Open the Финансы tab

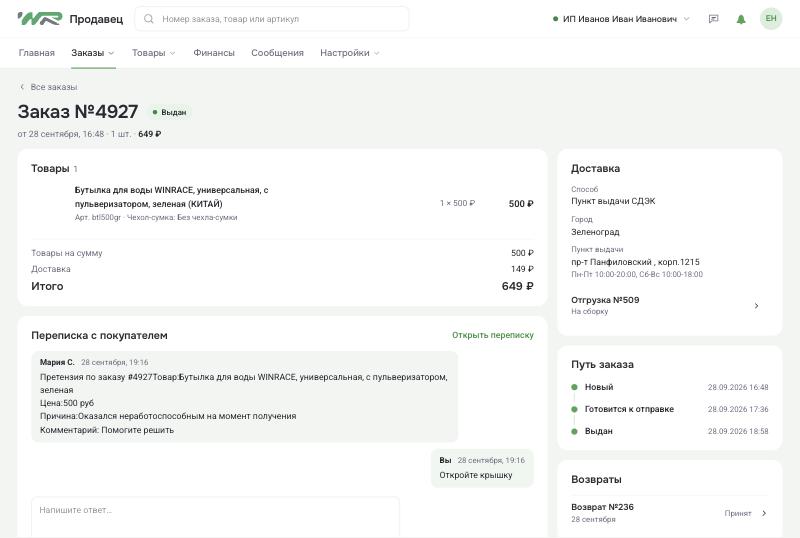(x=214, y=53)
